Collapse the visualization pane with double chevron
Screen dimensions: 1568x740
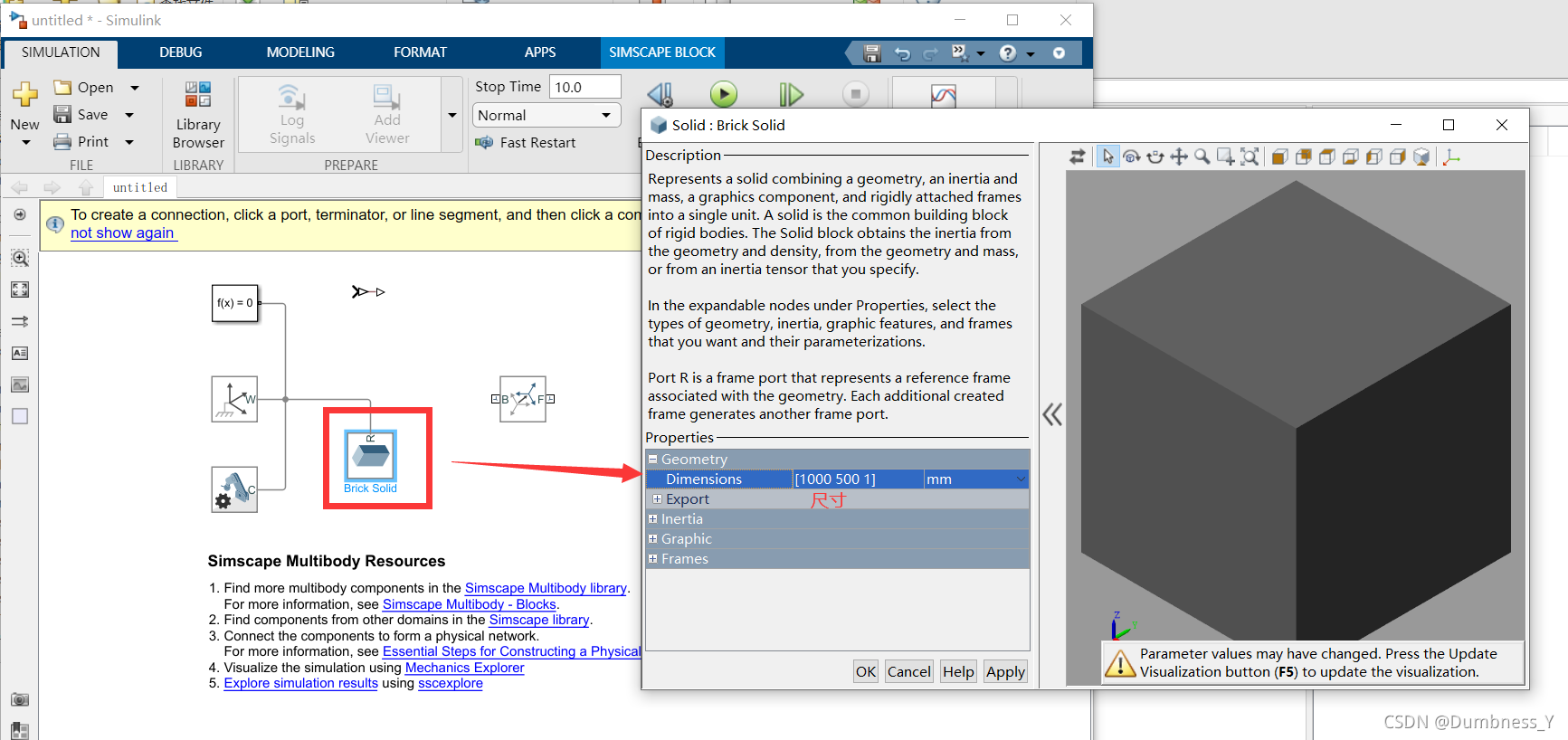(x=1051, y=414)
